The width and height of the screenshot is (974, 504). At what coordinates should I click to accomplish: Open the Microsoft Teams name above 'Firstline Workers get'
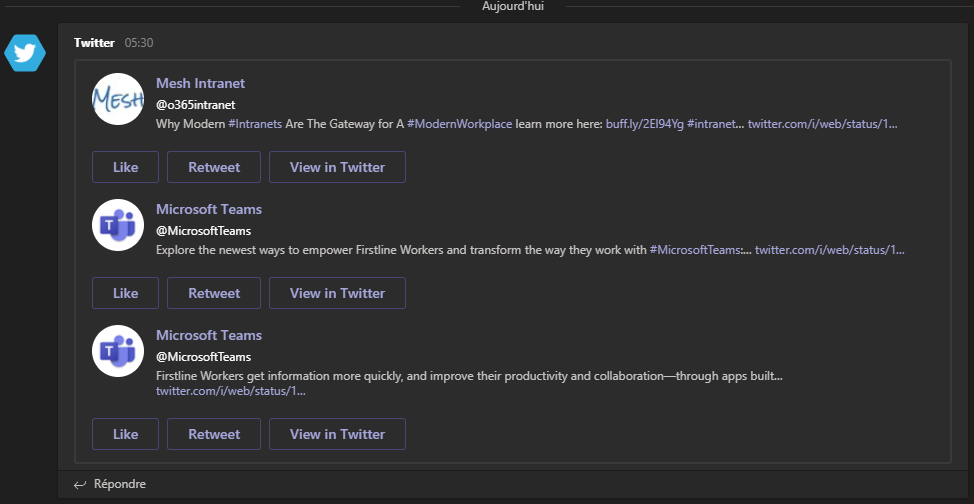pyautogui.click(x=209, y=336)
